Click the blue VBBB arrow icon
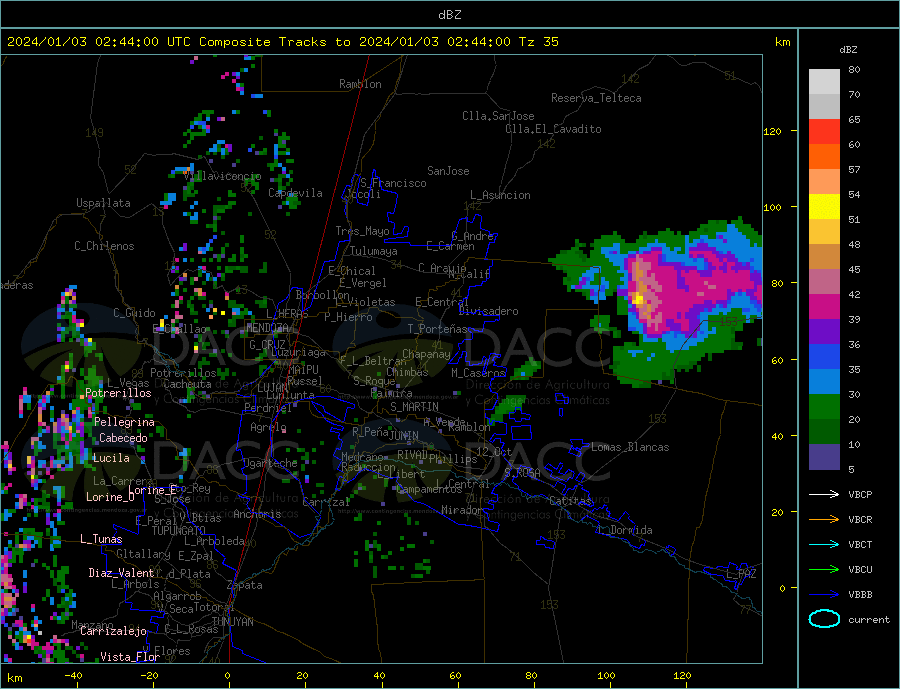This screenshot has width=900, height=689. point(824,594)
